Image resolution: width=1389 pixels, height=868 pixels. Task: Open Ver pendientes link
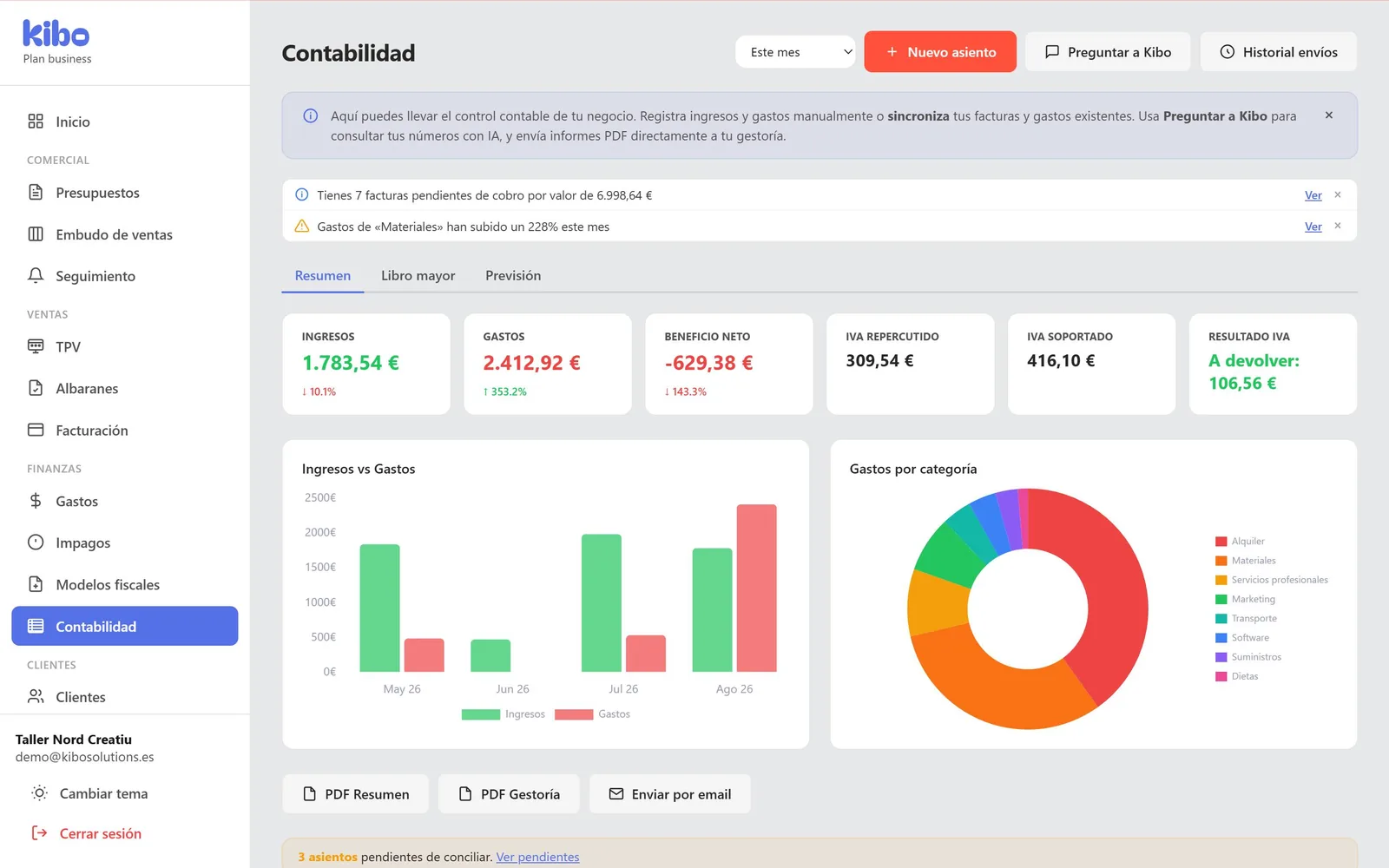pos(537,857)
